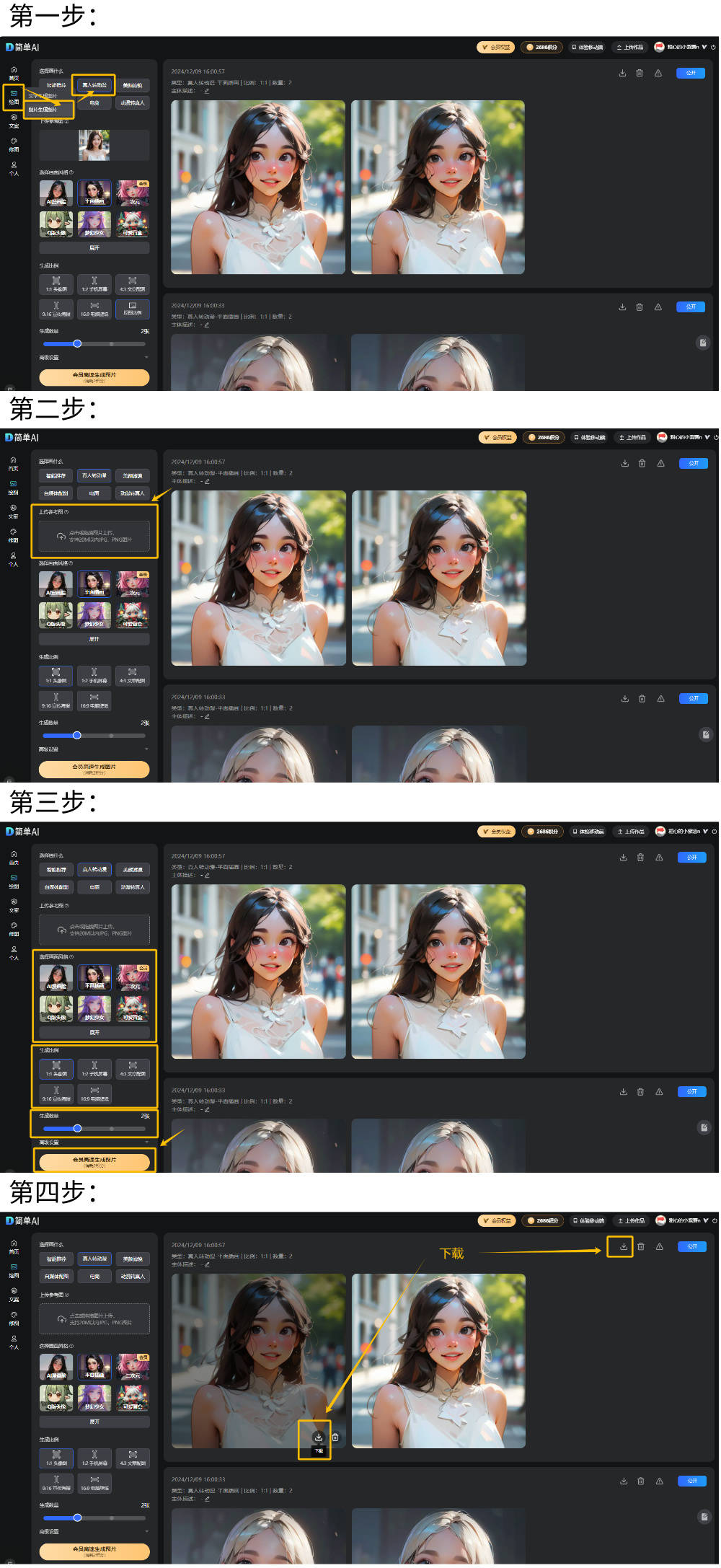This screenshot has width=721, height=1568.
Task: Select the 1:1 头像图 ratio option in step three
Action: [56, 1069]
